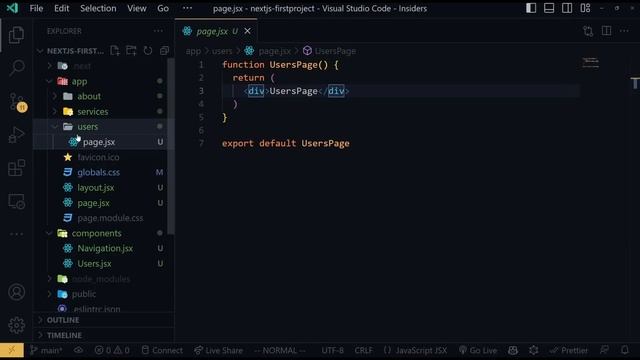
Task: Split the editor right
Action: coord(607,31)
